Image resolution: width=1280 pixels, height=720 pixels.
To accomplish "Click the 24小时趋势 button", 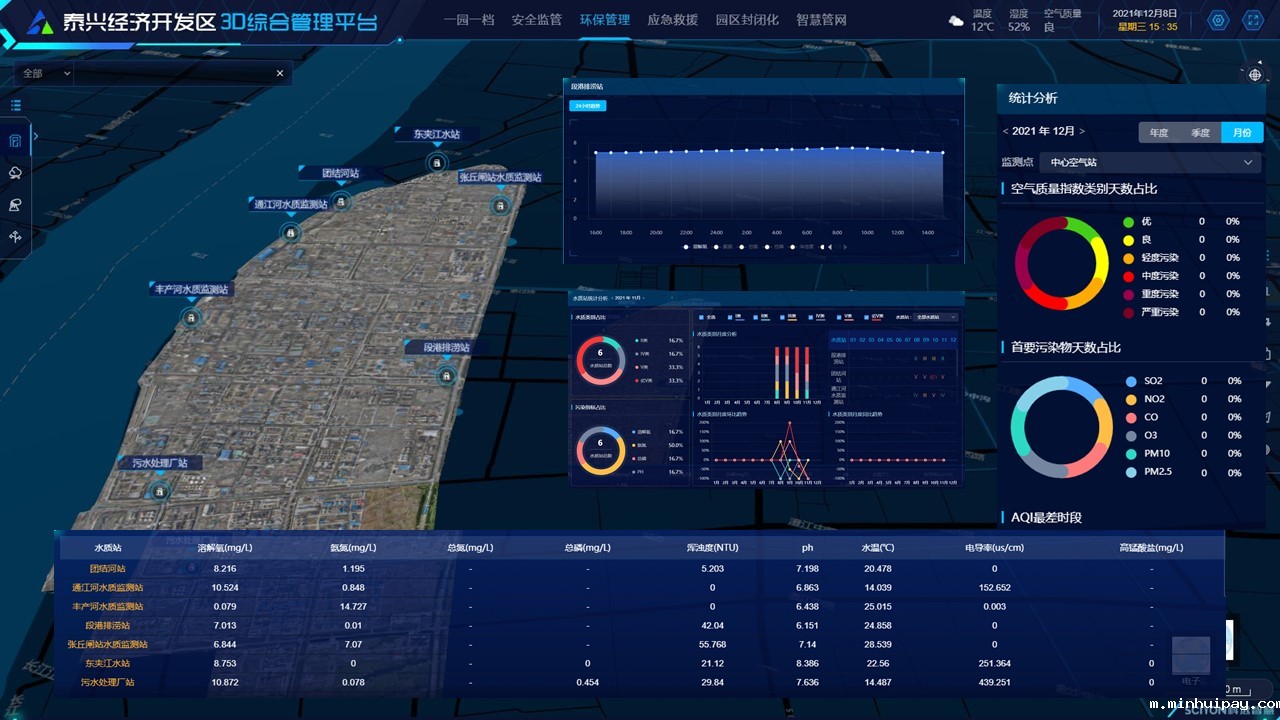I will click(x=587, y=105).
